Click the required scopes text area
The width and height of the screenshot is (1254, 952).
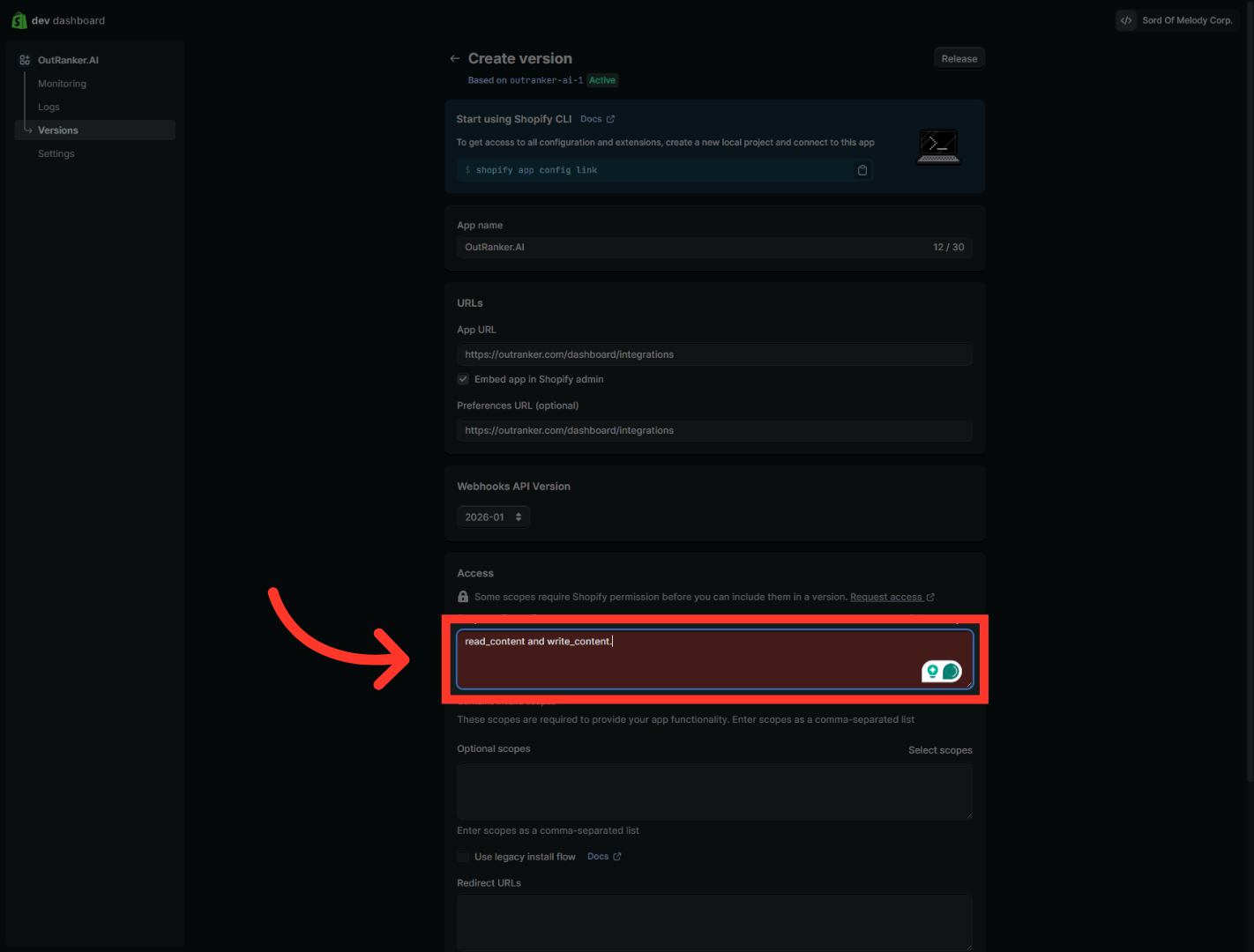click(714, 658)
